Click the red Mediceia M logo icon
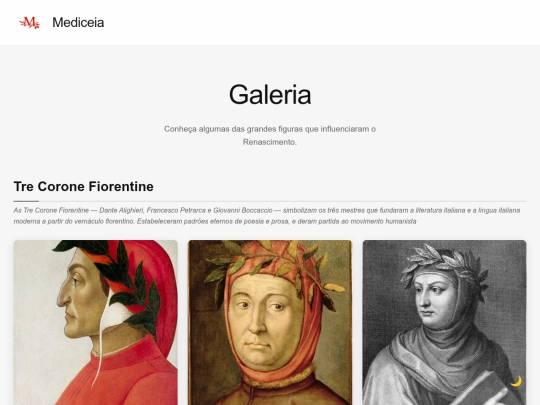This screenshot has width=540, height=405. (29, 23)
